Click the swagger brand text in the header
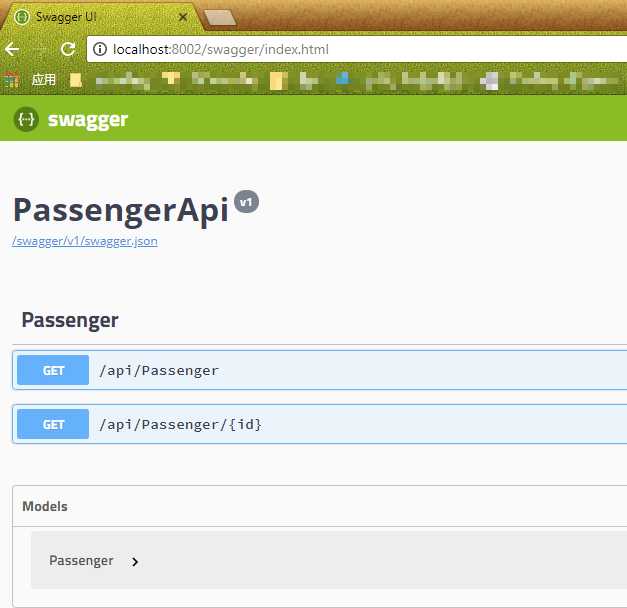This screenshot has width=627, height=608. 88,120
